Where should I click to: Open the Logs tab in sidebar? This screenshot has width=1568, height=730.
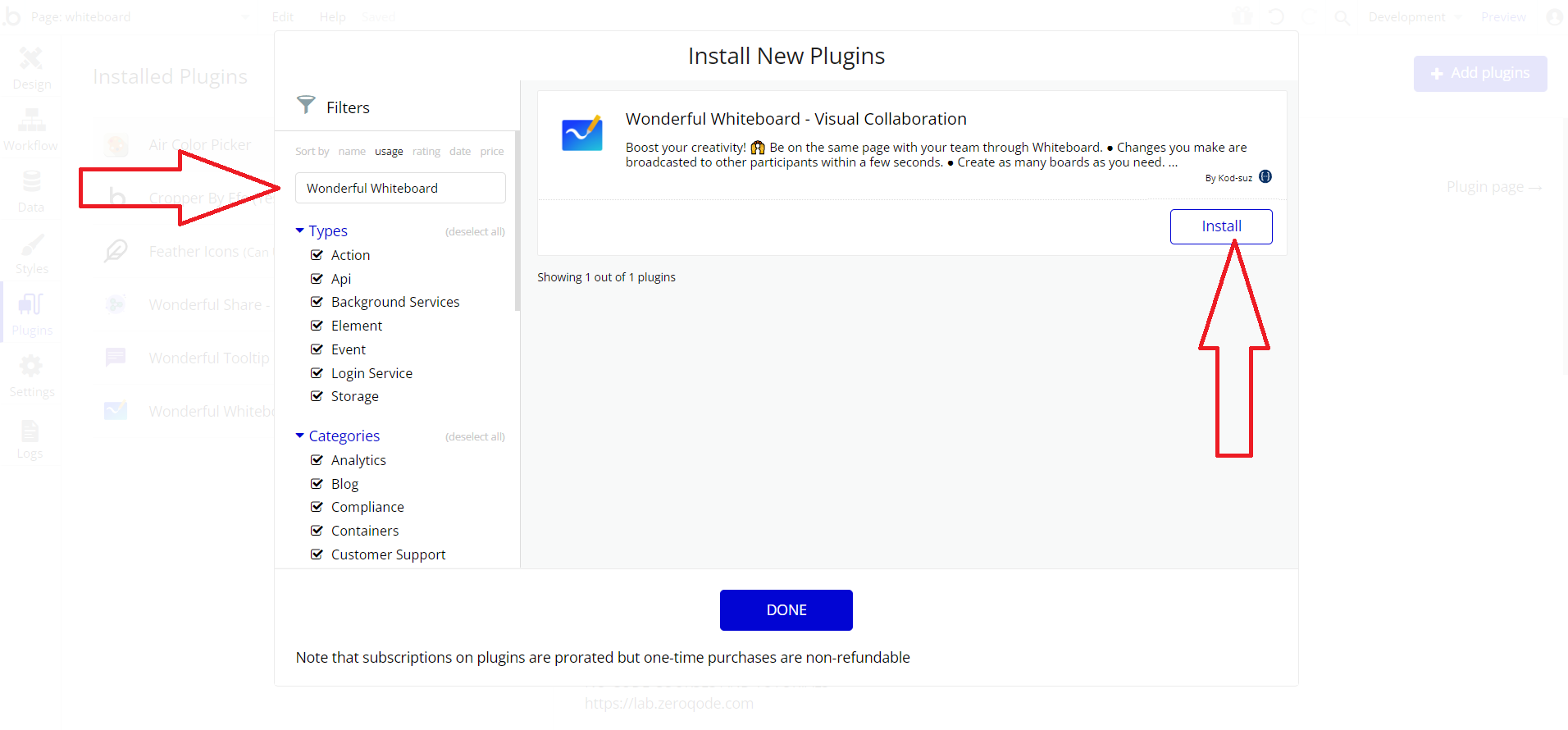(x=30, y=439)
